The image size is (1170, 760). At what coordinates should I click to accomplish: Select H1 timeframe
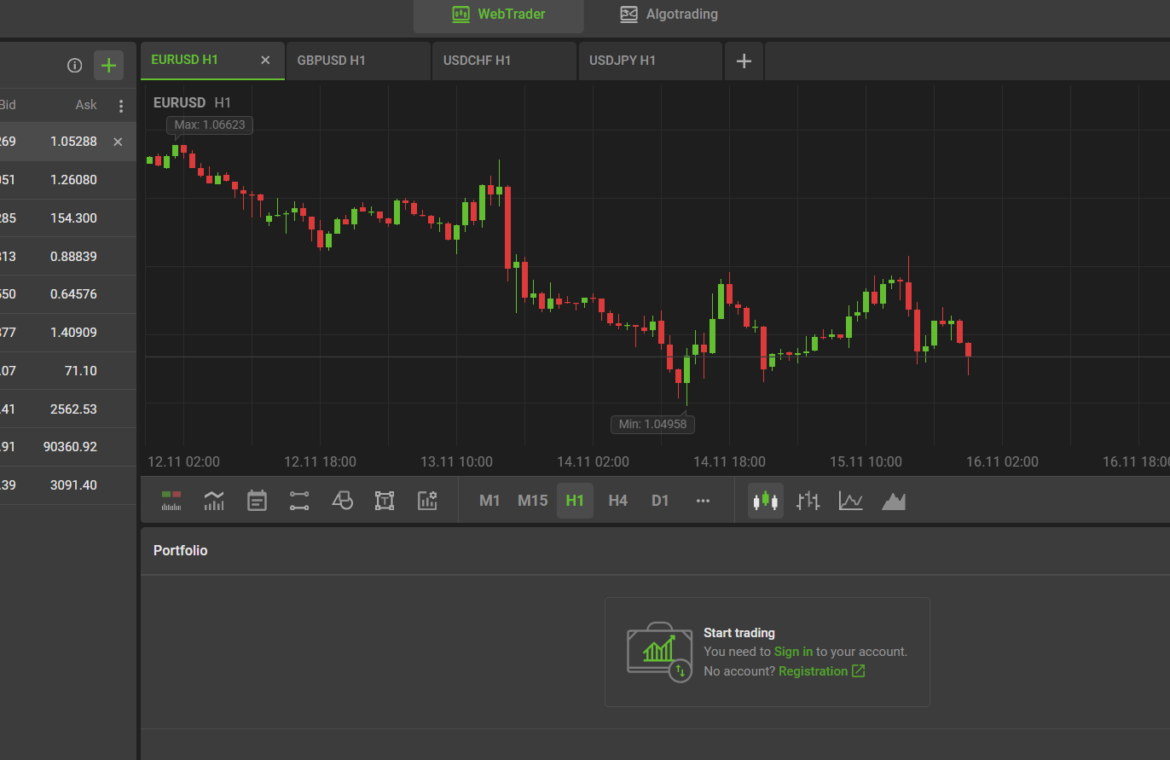pos(575,500)
